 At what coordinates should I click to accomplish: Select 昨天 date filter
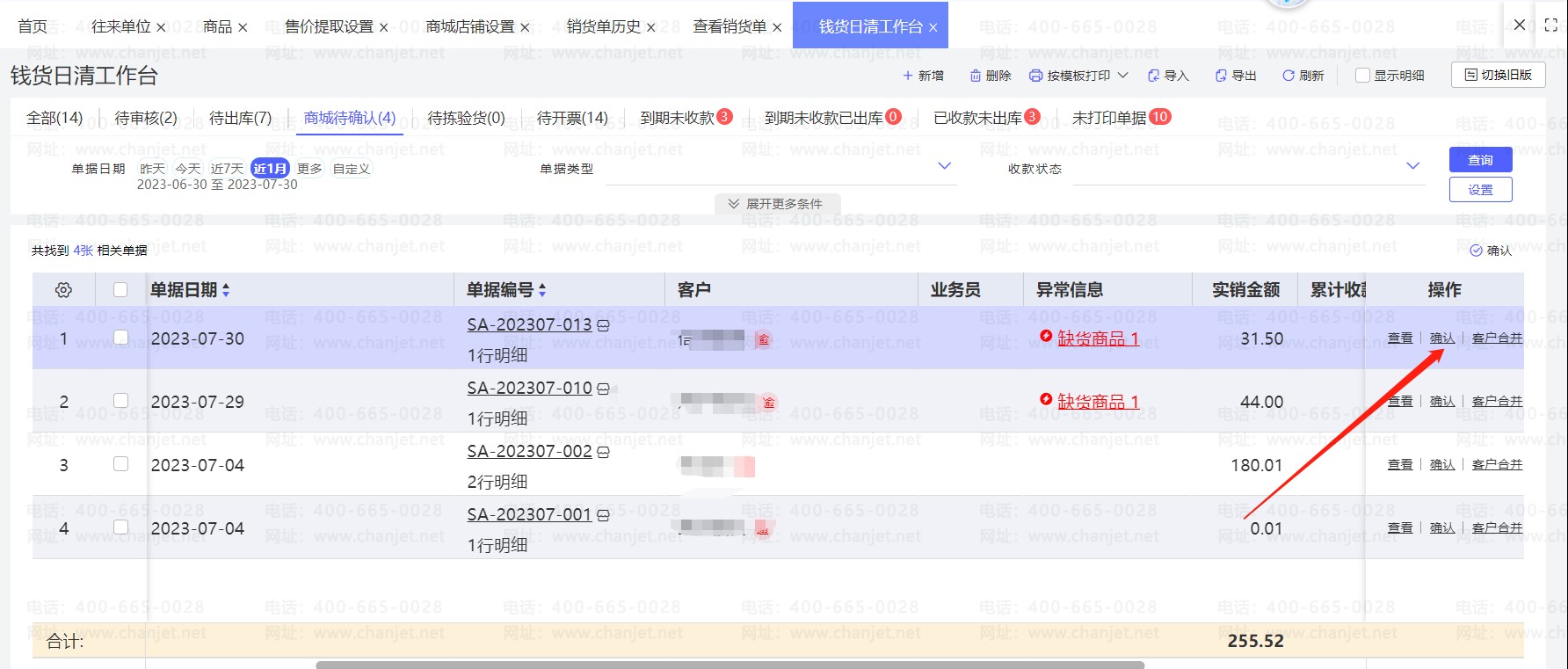(x=152, y=169)
